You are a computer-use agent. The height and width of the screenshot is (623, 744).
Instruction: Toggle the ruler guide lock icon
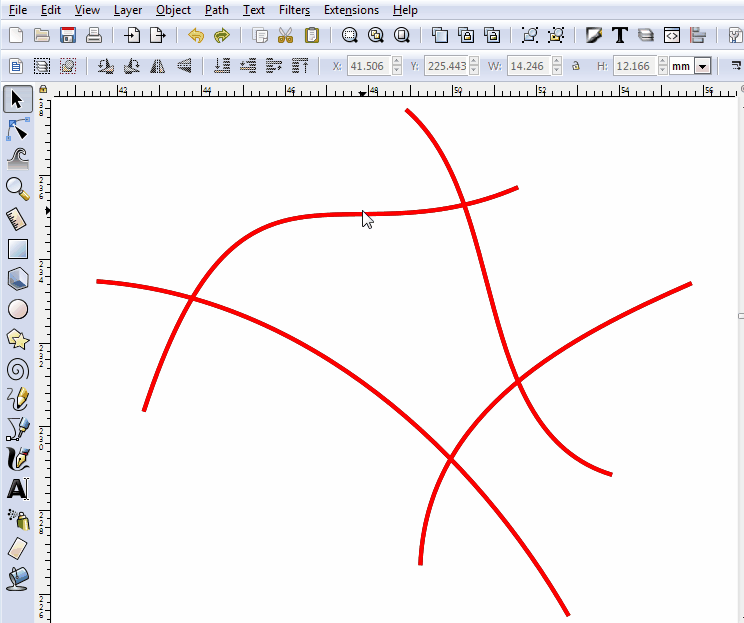pos(43,89)
